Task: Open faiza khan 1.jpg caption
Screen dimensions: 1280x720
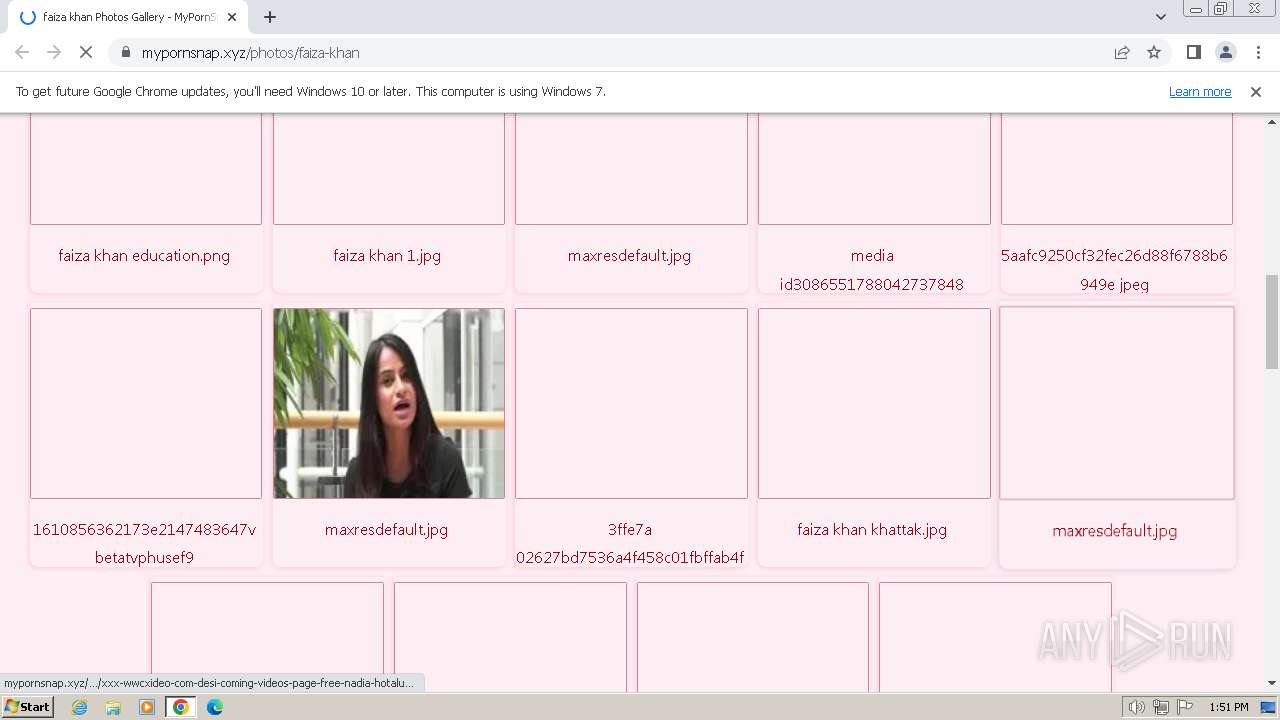Action: coord(387,255)
